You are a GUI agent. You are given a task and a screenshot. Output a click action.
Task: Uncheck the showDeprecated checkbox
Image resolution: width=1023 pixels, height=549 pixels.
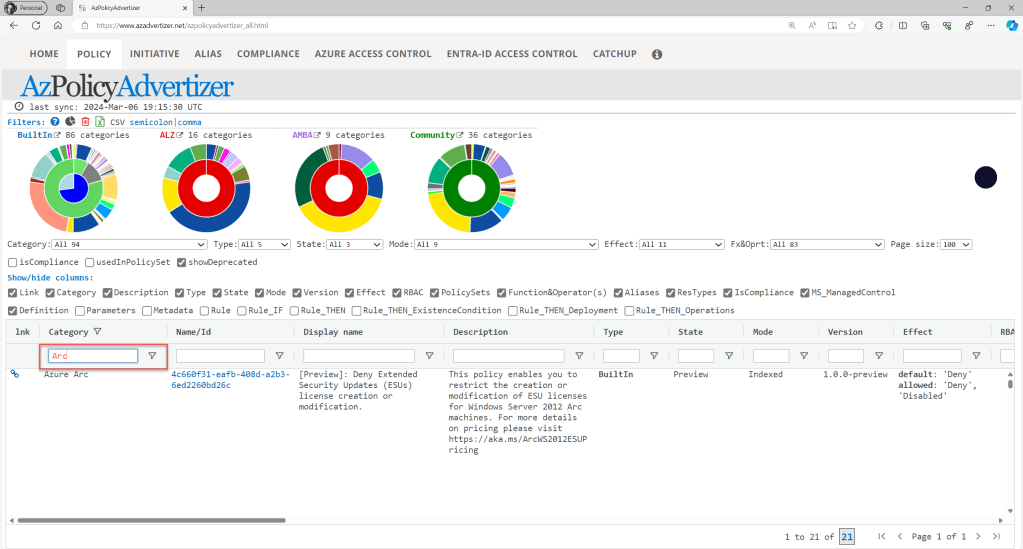click(x=181, y=262)
